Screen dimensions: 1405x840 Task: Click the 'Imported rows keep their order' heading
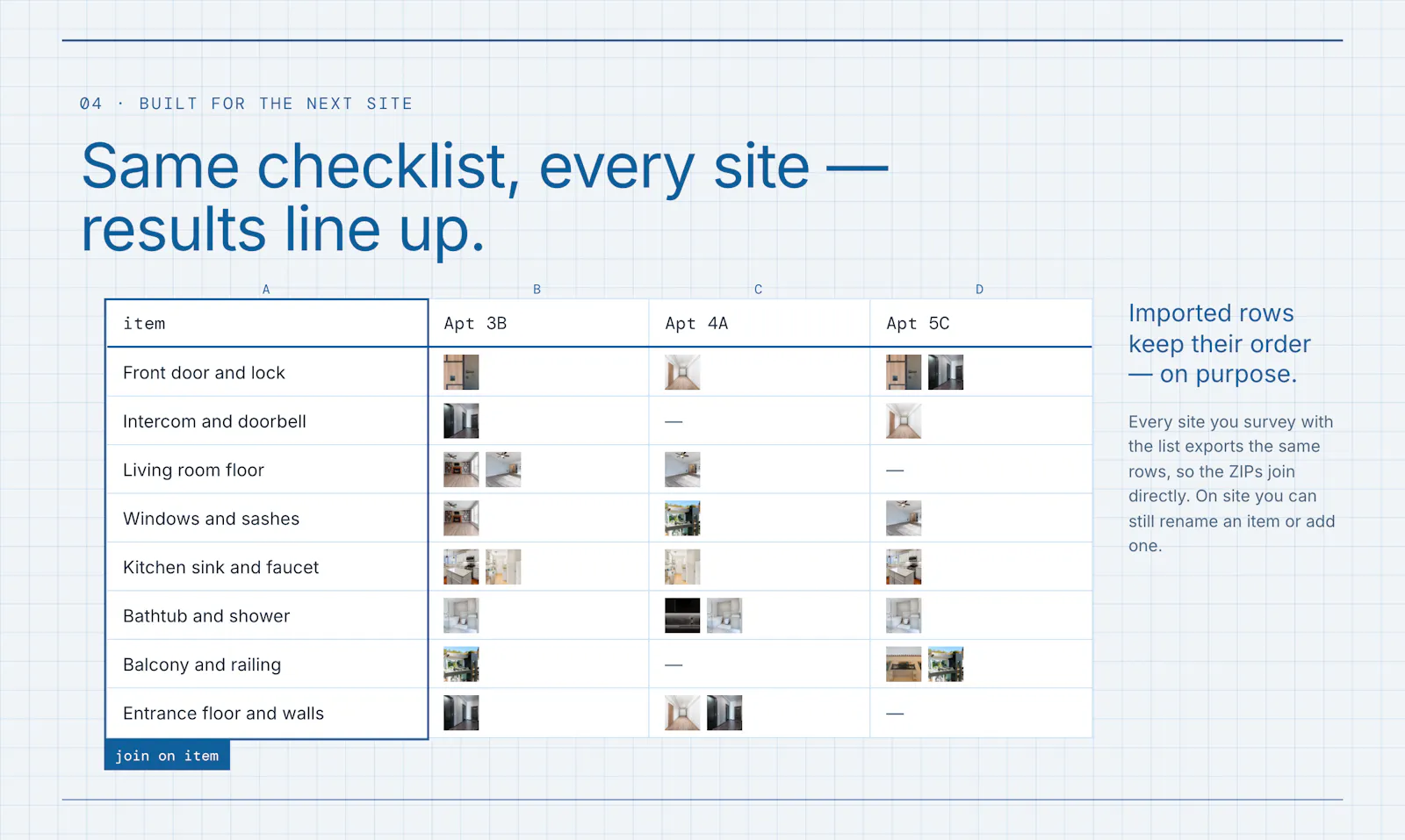[1220, 343]
